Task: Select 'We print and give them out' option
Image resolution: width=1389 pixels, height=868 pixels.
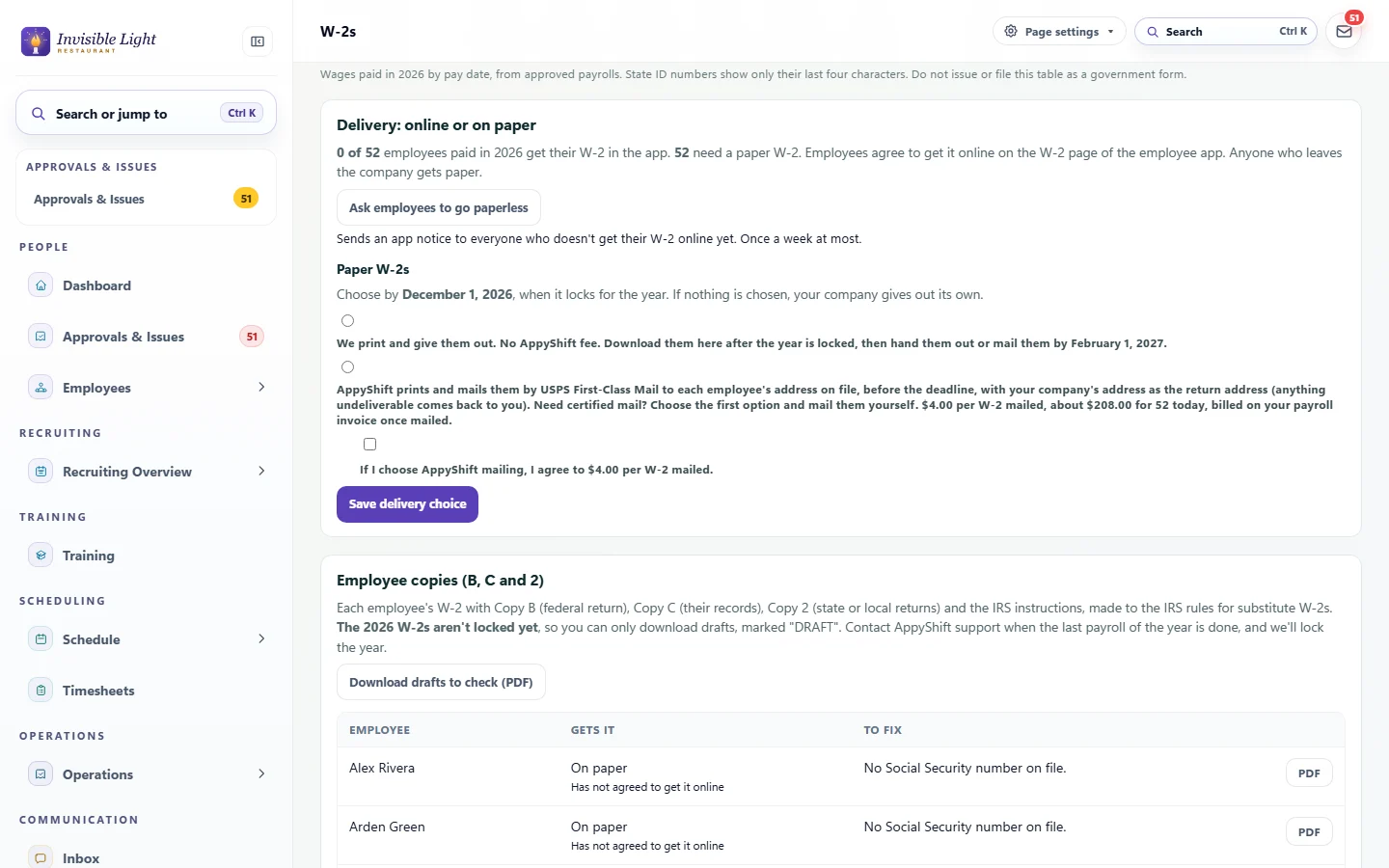Action: click(x=347, y=321)
